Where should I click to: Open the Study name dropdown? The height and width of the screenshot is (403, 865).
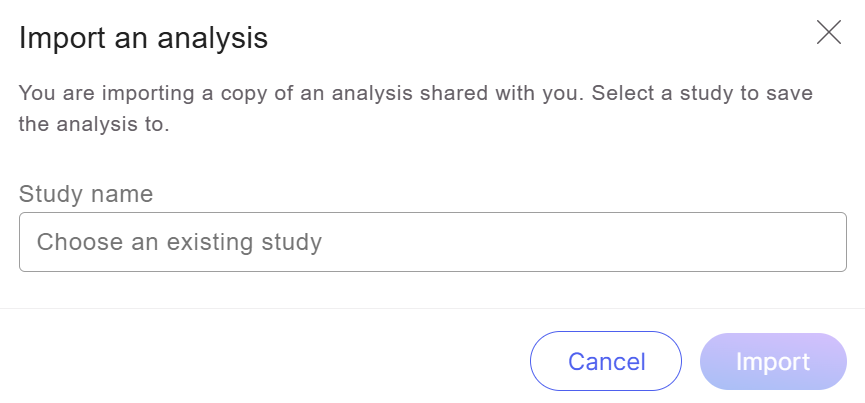[433, 242]
